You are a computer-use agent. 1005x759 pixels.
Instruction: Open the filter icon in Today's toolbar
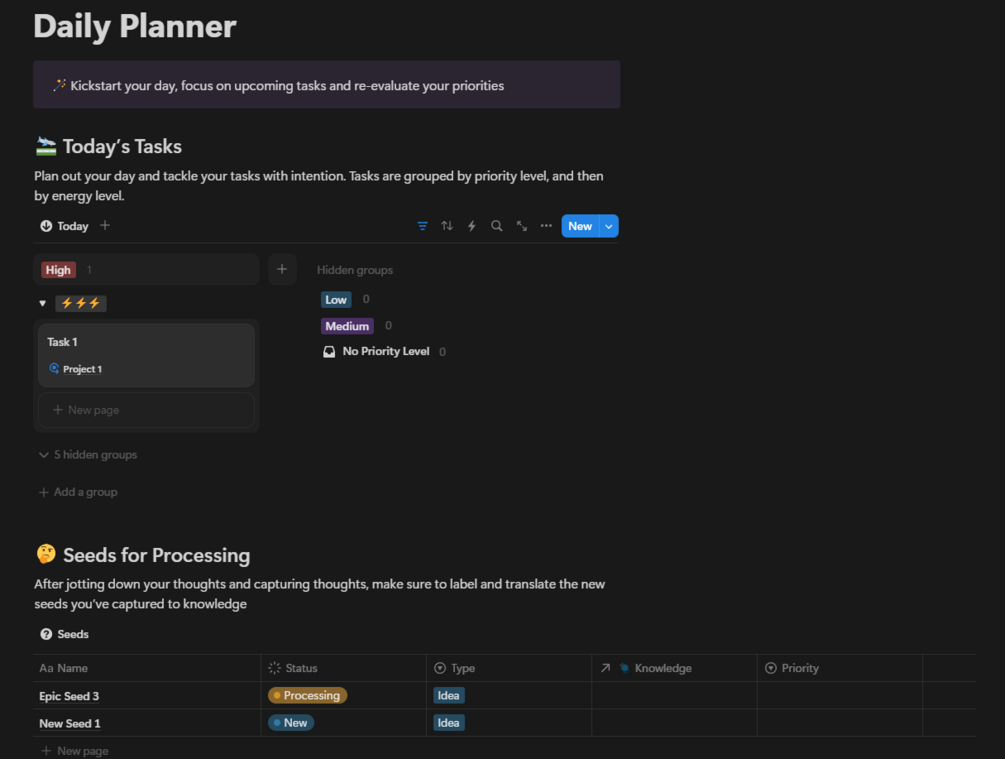click(x=422, y=226)
